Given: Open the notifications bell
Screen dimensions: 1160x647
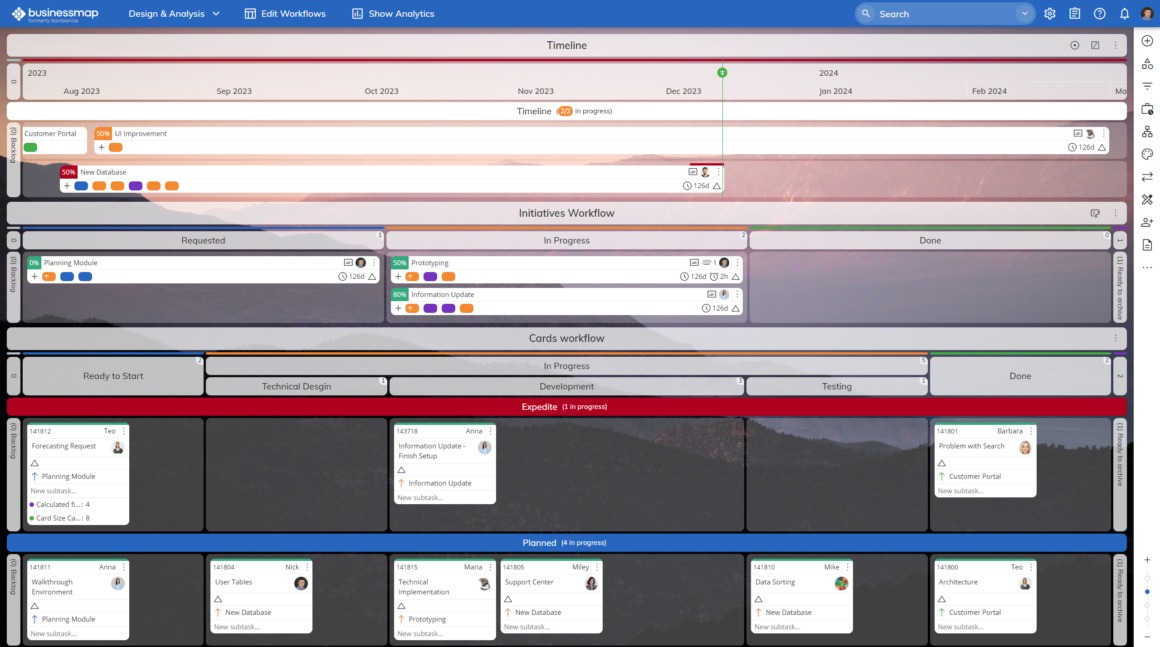Looking at the screenshot, I should 1124,13.
